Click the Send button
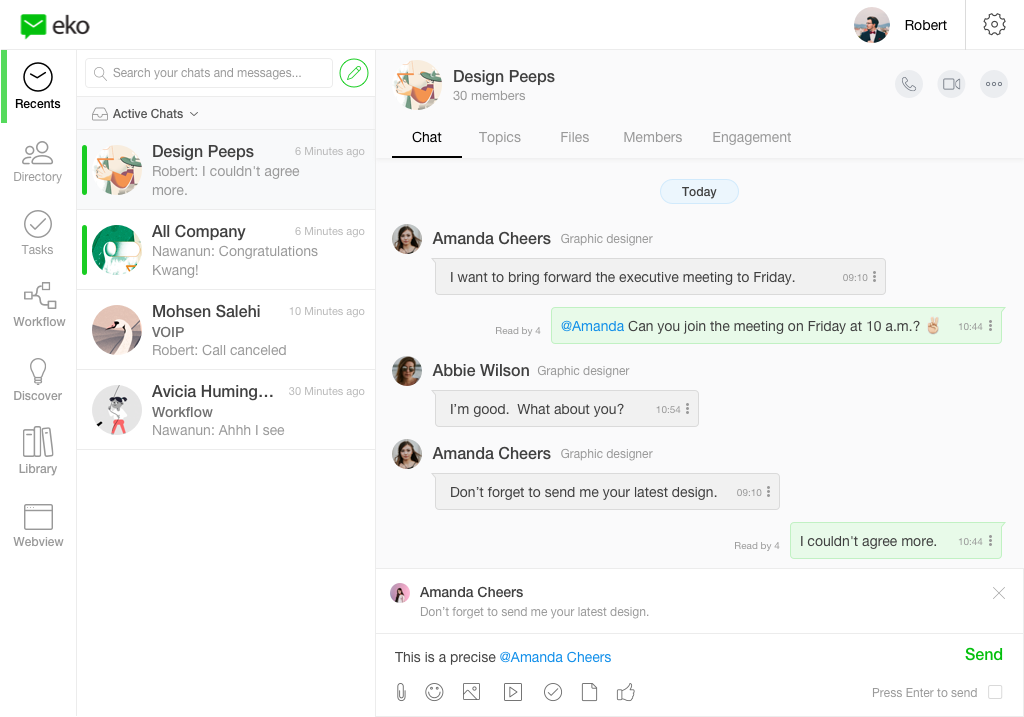This screenshot has height=717, width=1024. [x=983, y=655]
